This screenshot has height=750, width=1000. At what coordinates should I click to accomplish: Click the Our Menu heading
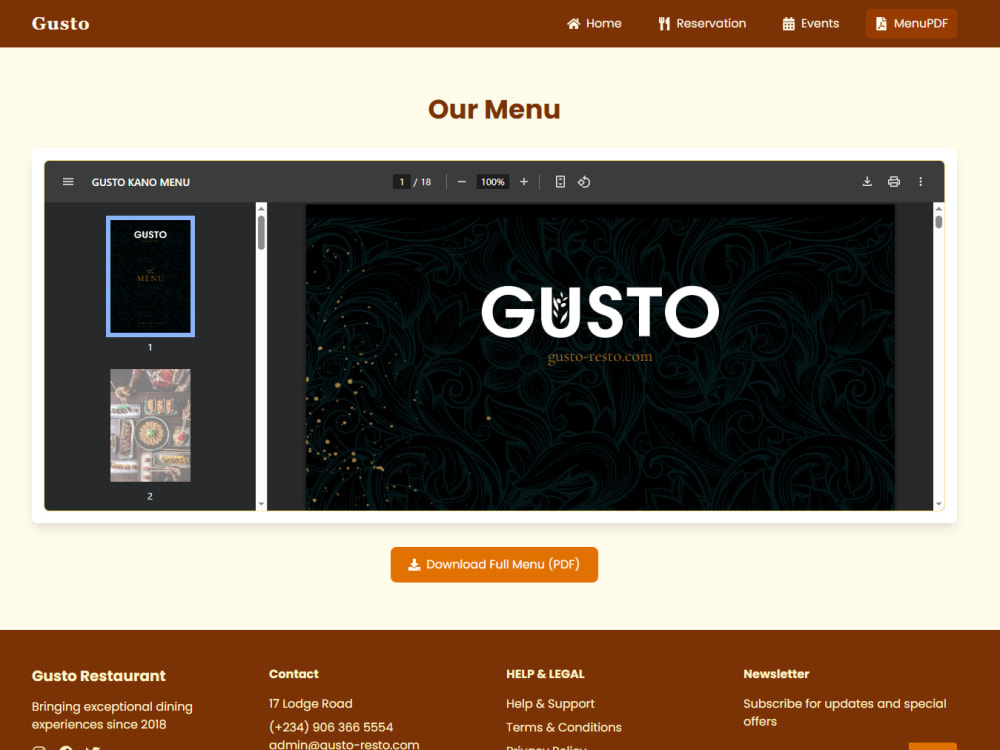(494, 109)
